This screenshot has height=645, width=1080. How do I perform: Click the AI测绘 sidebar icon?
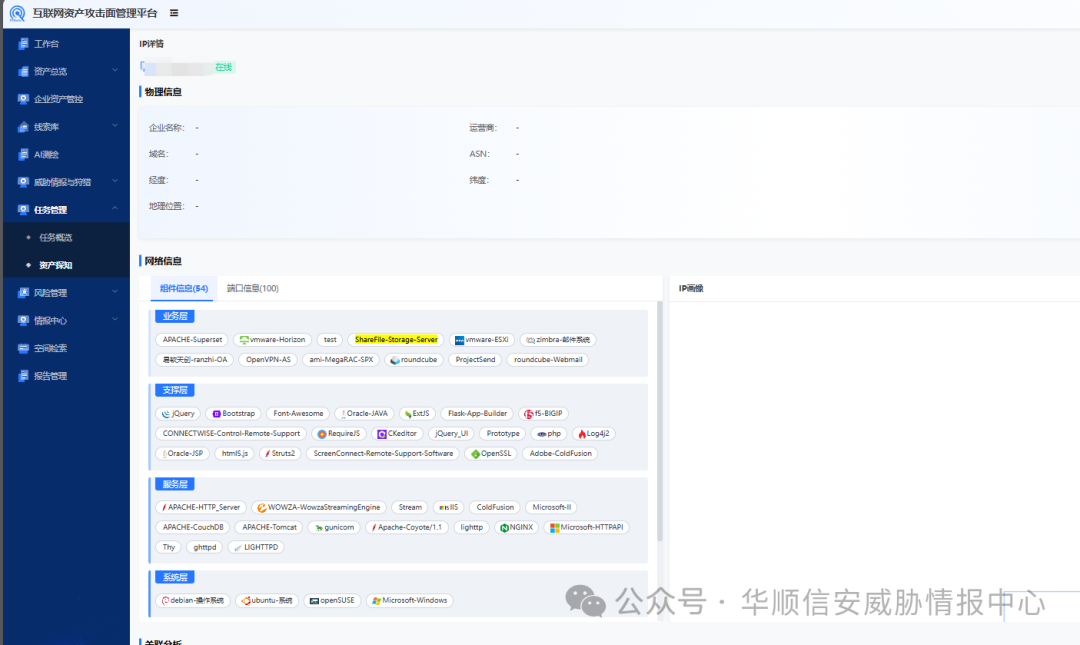click(23, 154)
